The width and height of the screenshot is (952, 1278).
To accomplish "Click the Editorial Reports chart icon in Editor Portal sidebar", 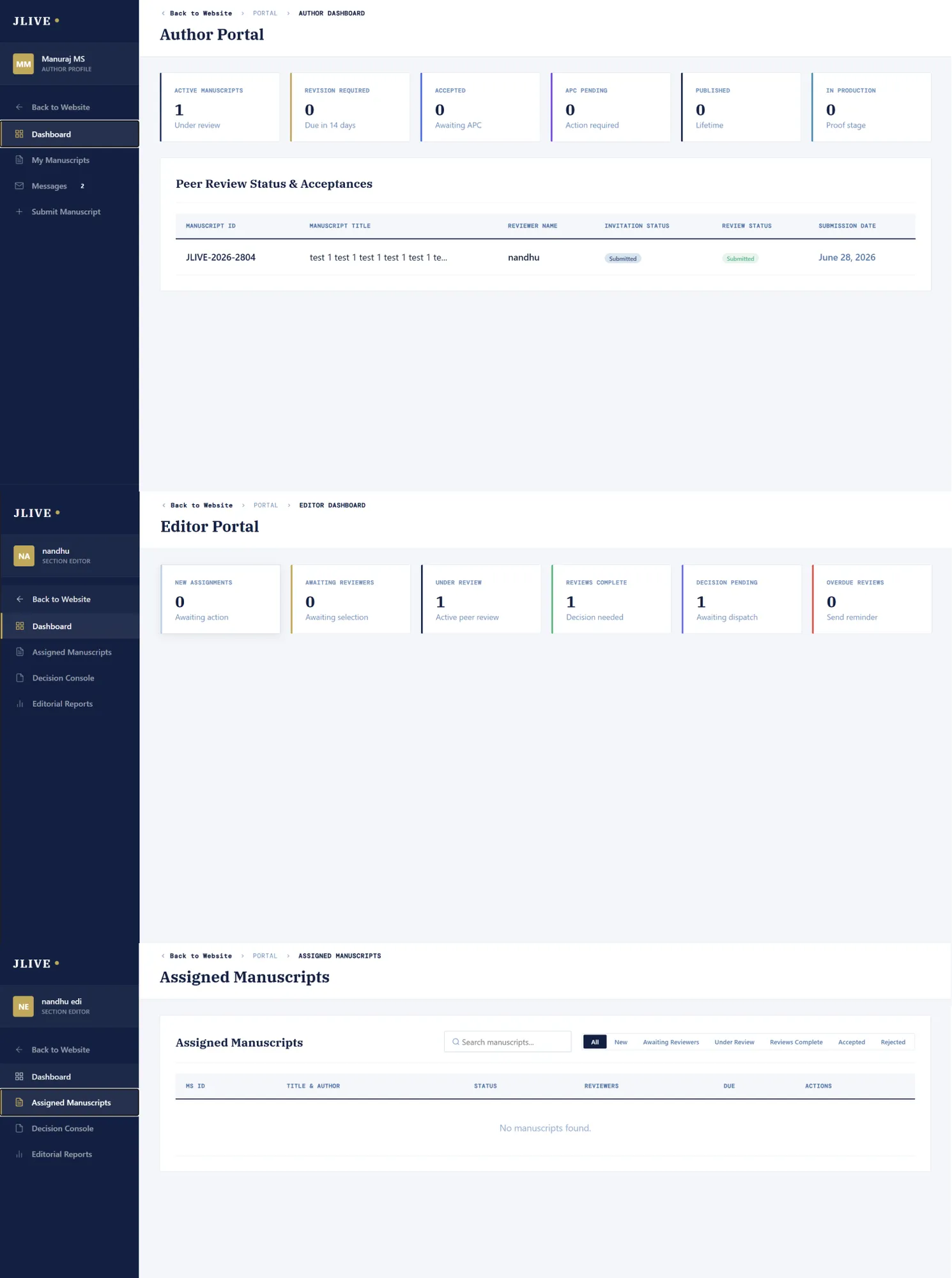I will 20,704.
